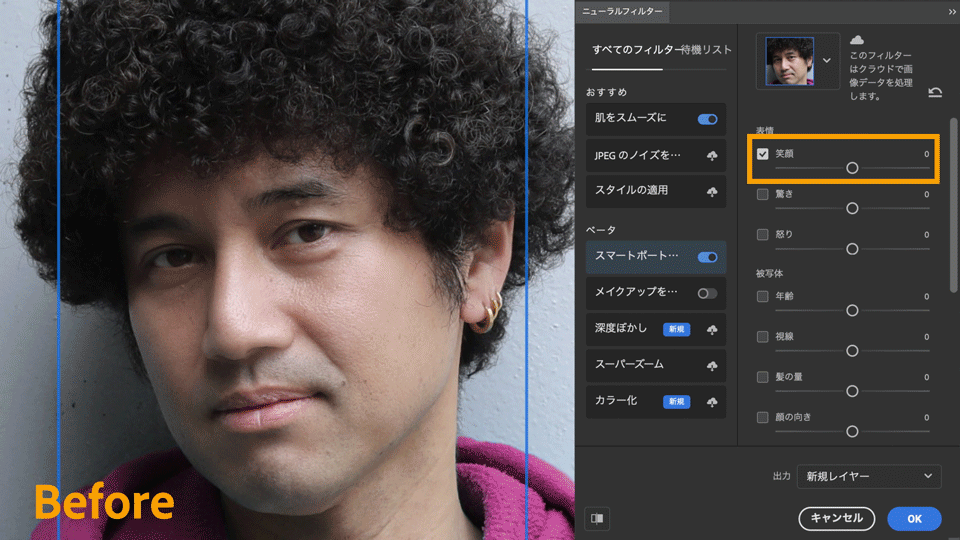Enable the 髪の量 checkbox

click(x=762, y=377)
